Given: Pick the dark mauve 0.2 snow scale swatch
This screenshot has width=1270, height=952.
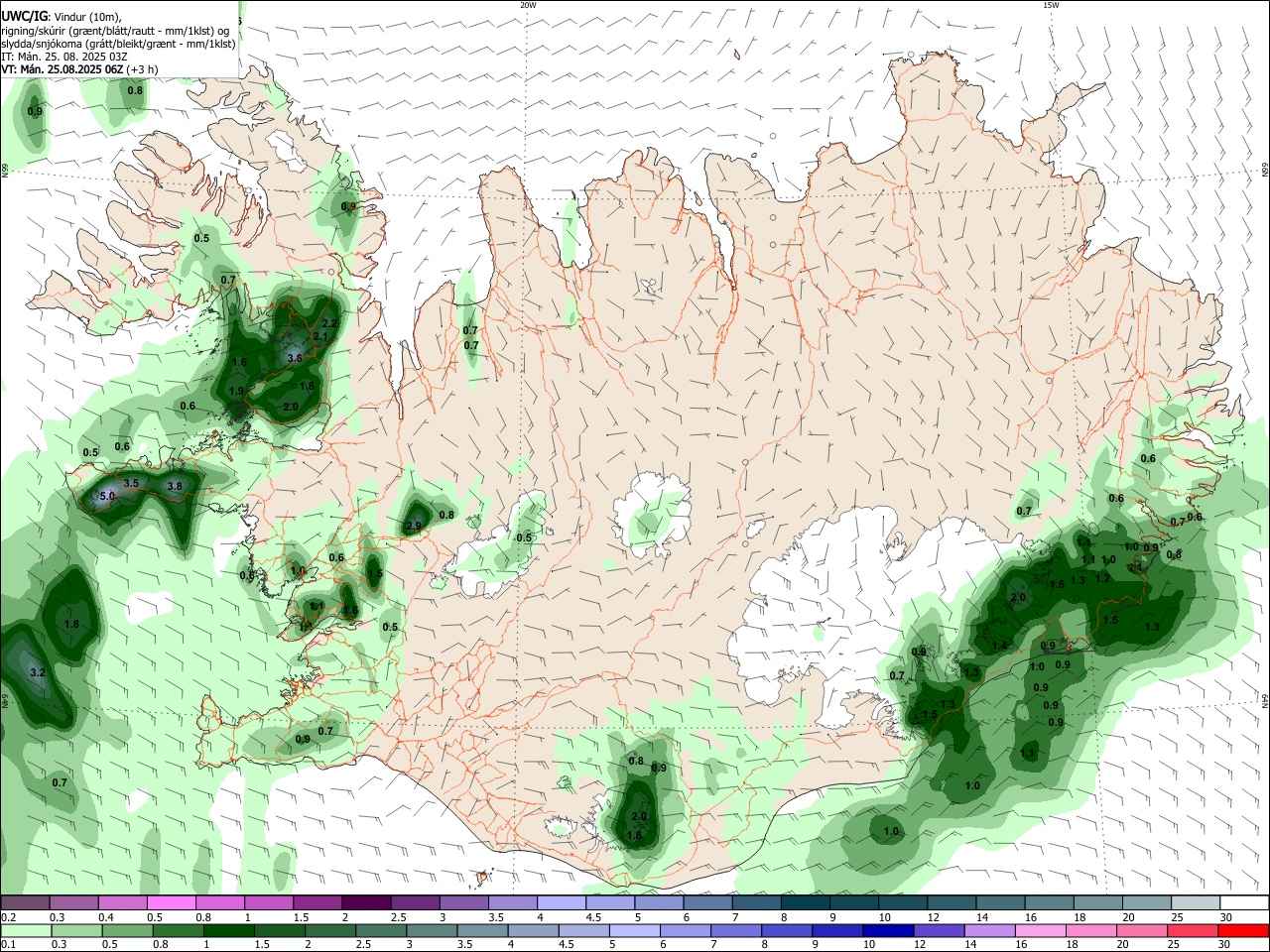Looking at the screenshot, I should [x=26, y=902].
